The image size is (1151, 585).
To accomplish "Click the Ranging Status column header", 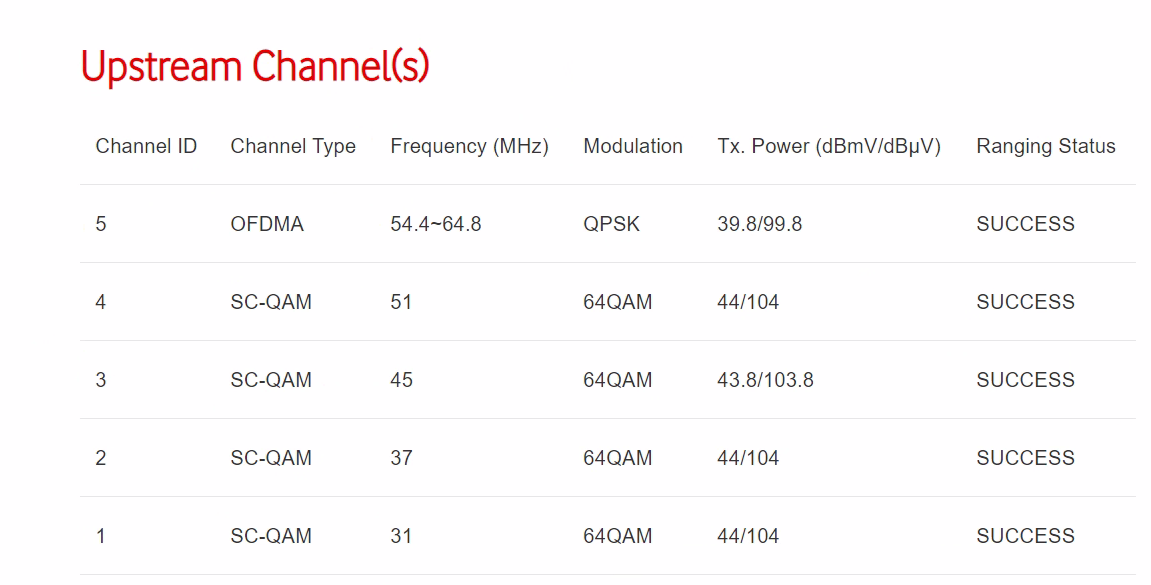I will (x=1045, y=146).
